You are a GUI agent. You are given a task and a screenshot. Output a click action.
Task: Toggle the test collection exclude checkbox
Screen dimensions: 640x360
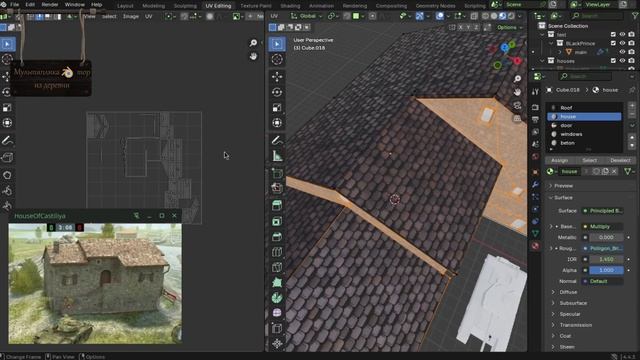click(x=613, y=35)
